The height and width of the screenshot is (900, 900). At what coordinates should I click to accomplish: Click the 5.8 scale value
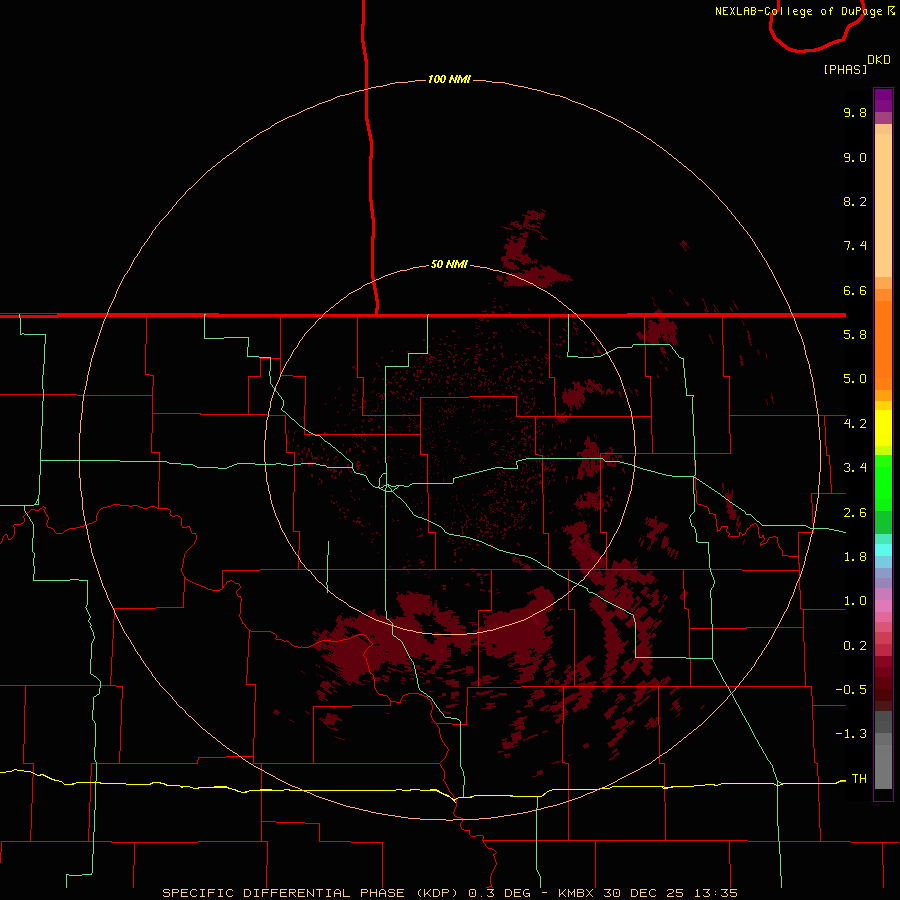[x=855, y=335]
